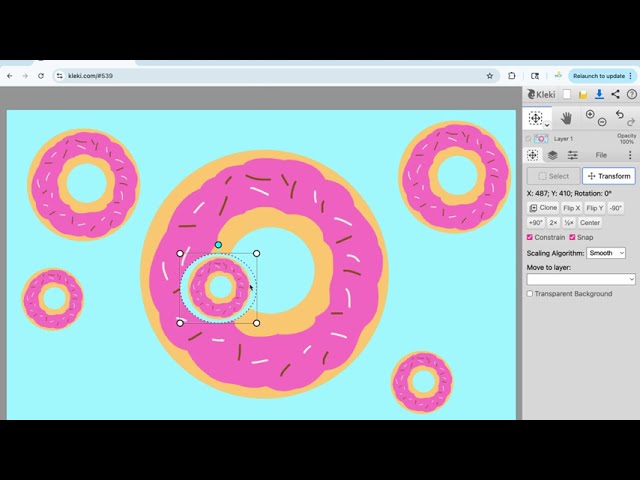Double selection size with 2× button
This screenshot has width=640, height=480.
point(553,222)
